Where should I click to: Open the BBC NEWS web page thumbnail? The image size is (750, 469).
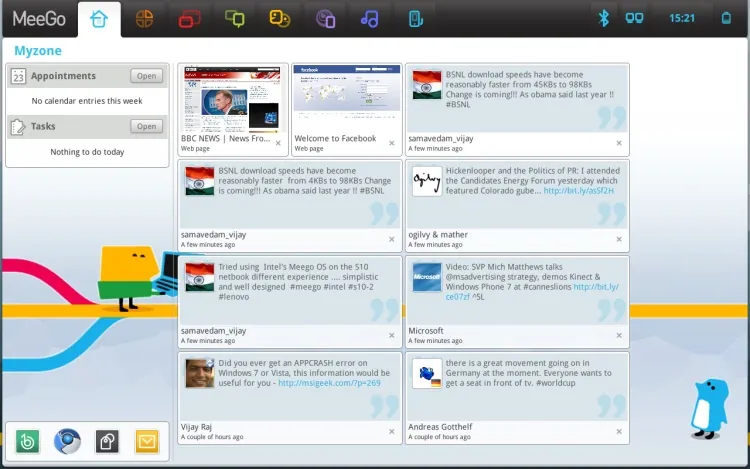point(232,99)
